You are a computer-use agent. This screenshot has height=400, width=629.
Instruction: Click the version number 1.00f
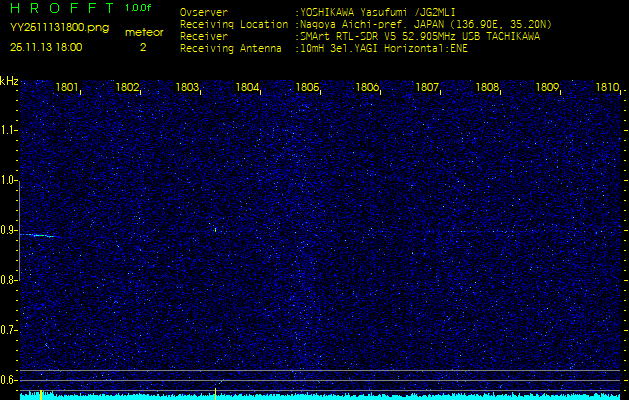click(139, 8)
